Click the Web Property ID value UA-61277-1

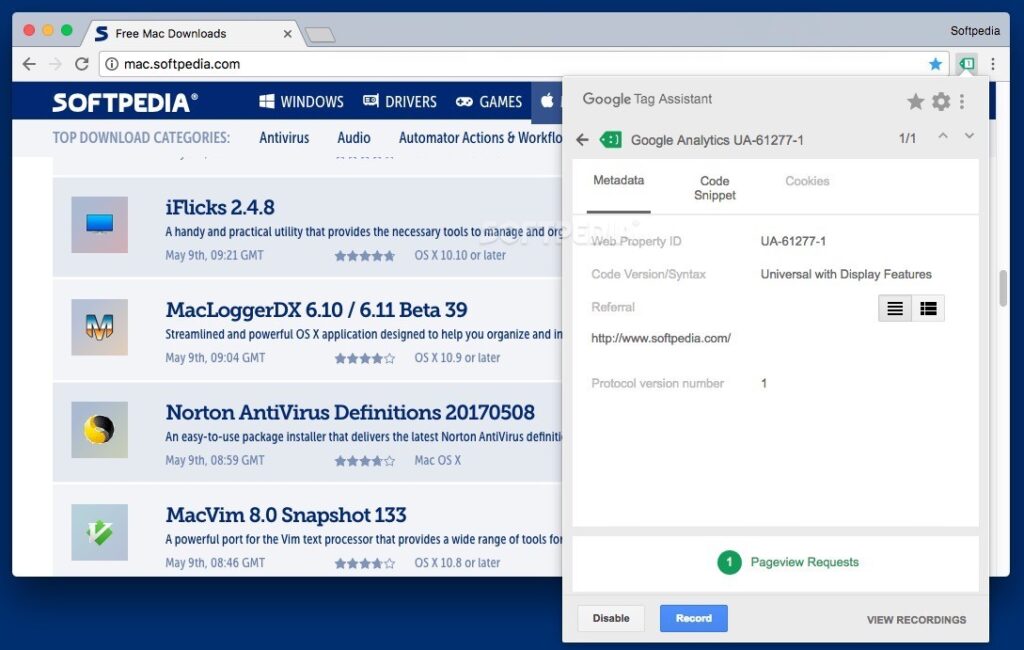(793, 241)
